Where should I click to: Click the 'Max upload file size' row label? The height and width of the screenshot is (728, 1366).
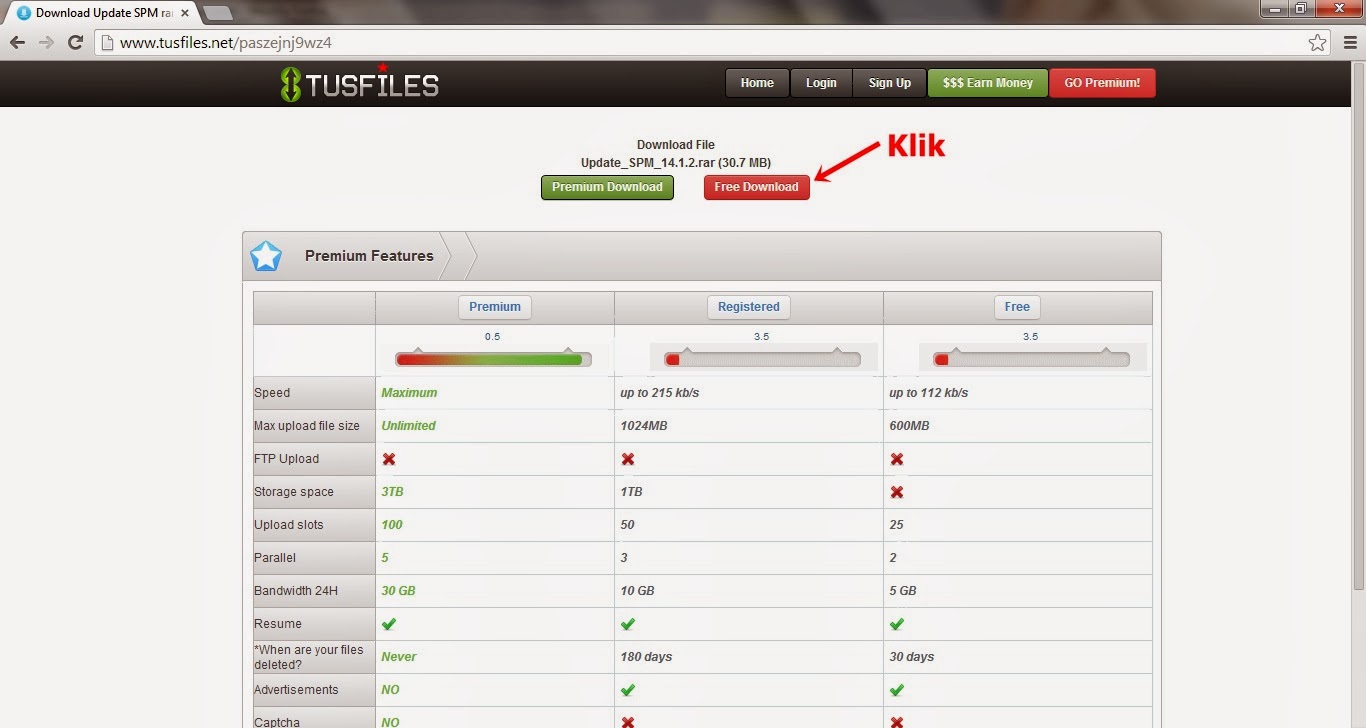[307, 426]
